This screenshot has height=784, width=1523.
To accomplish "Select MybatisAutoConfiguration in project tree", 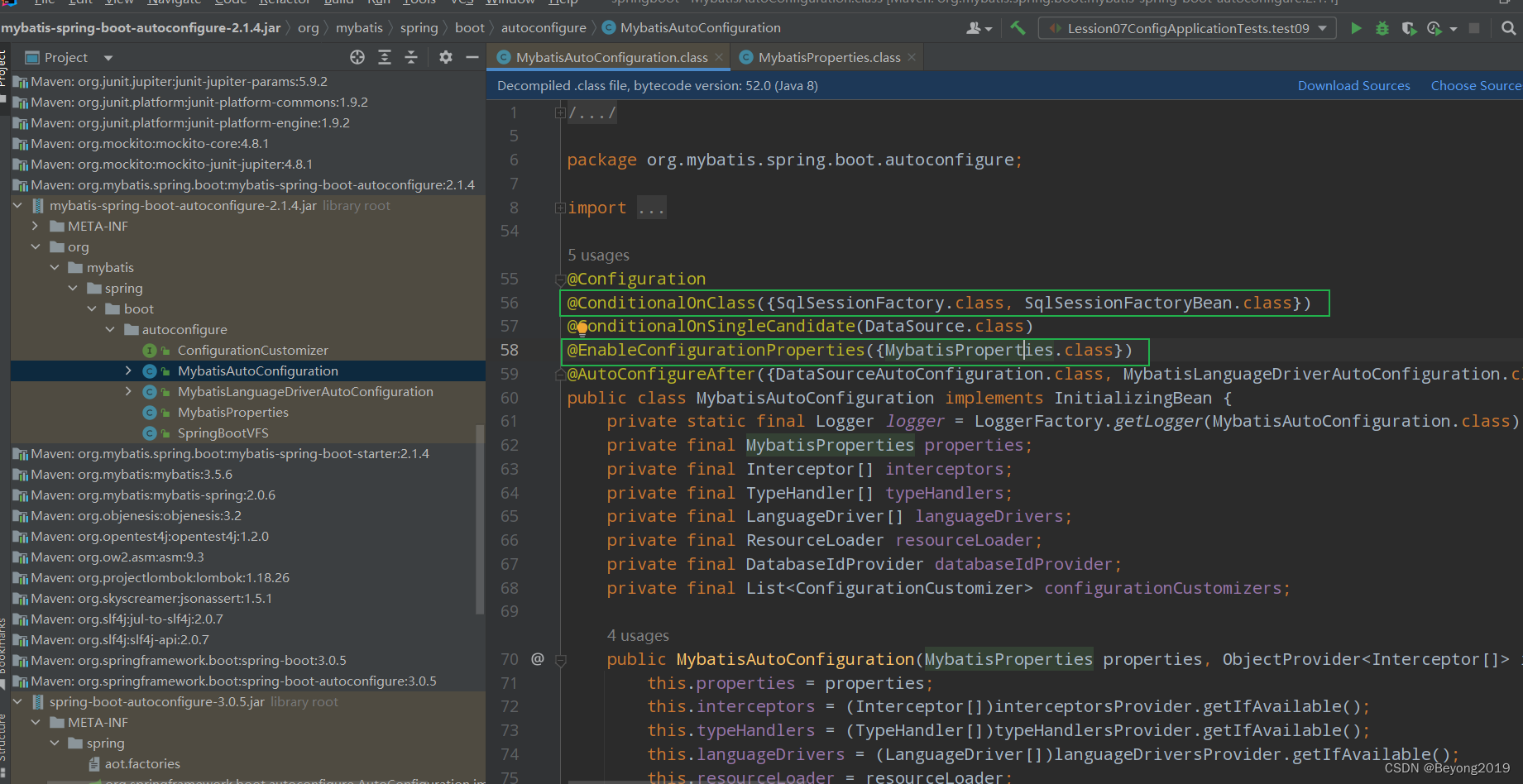I will click(x=257, y=370).
